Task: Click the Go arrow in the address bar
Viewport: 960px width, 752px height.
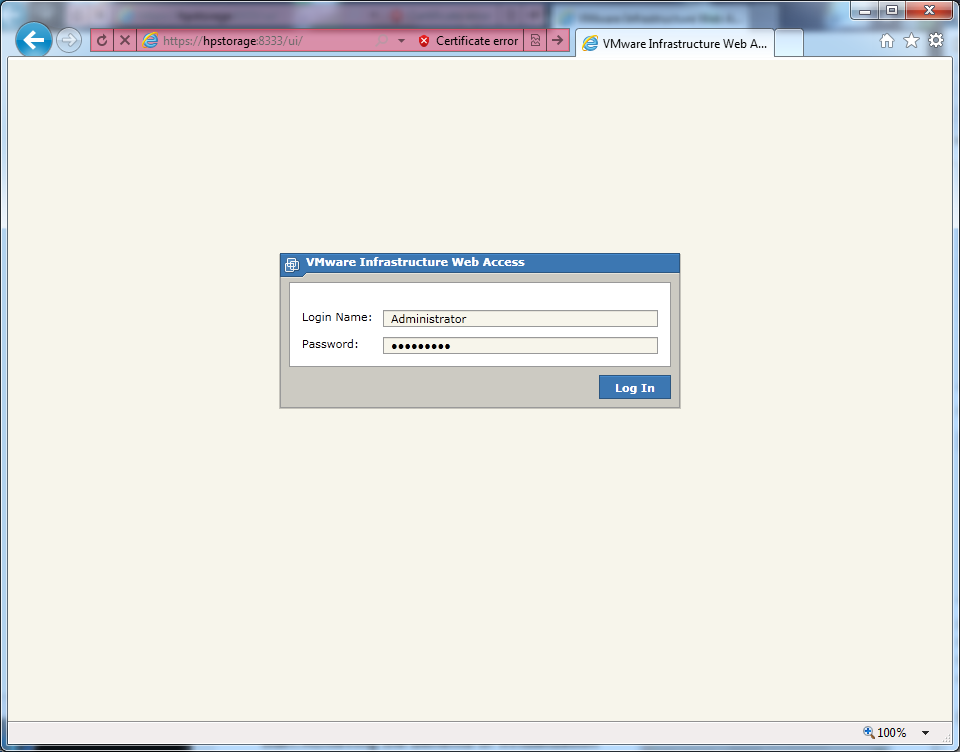Action: [x=557, y=41]
